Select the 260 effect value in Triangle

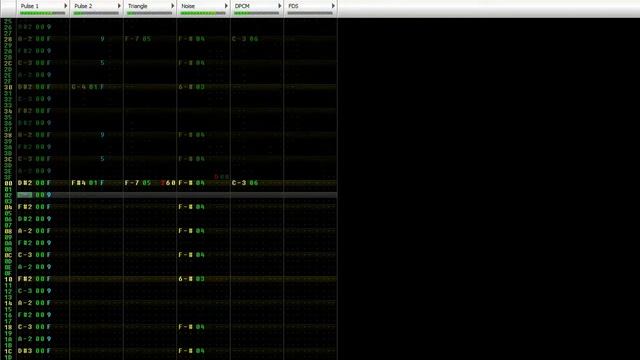tap(168, 183)
